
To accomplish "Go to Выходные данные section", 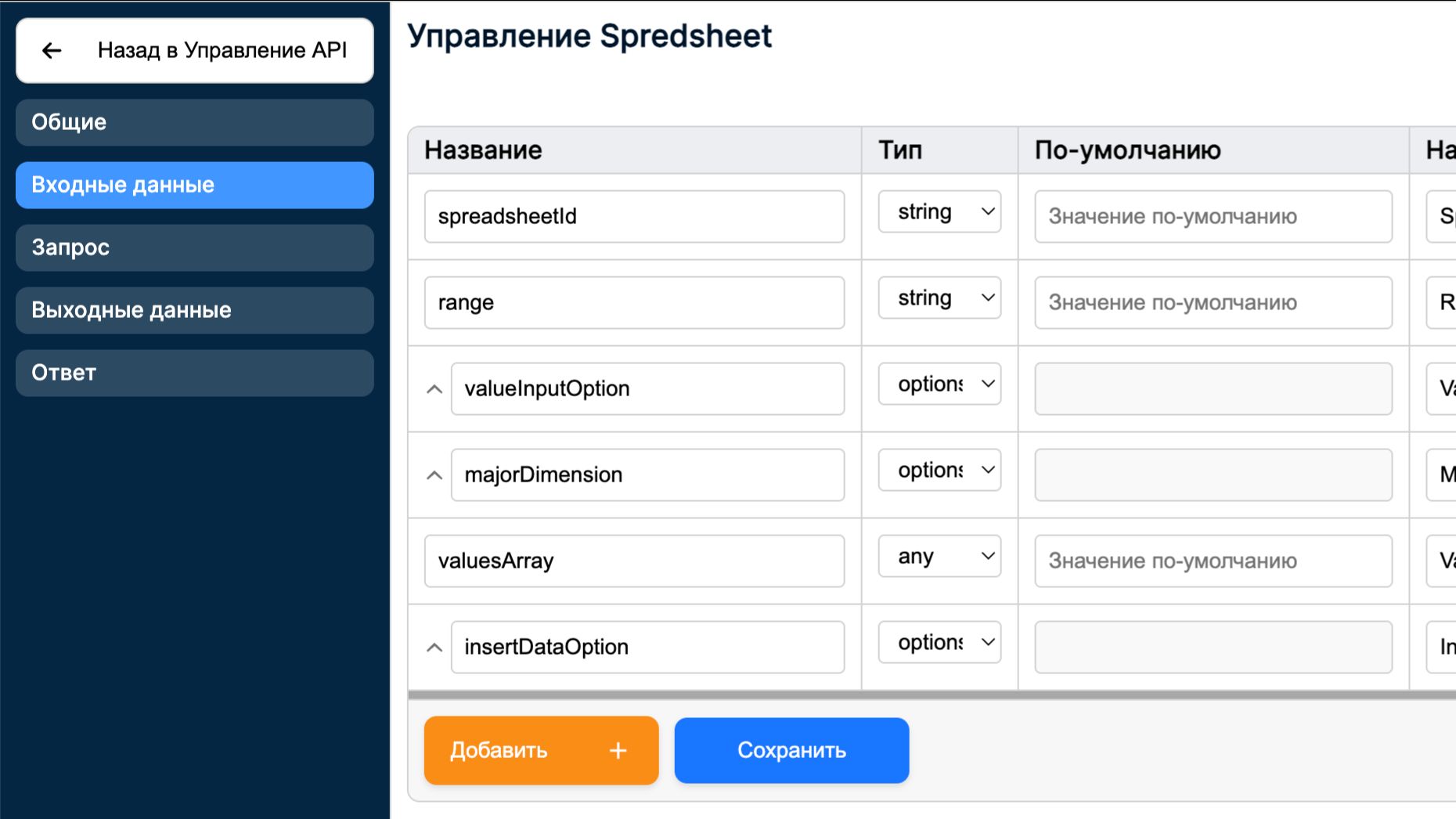I will [x=194, y=310].
